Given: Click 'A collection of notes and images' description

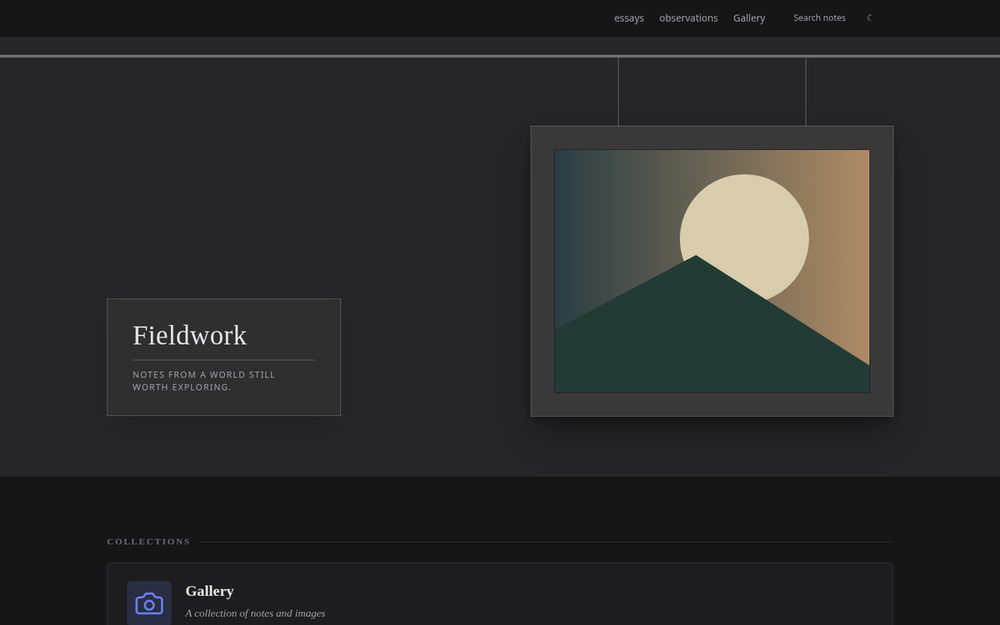Looking at the screenshot, I should click(x=255, y=614).
